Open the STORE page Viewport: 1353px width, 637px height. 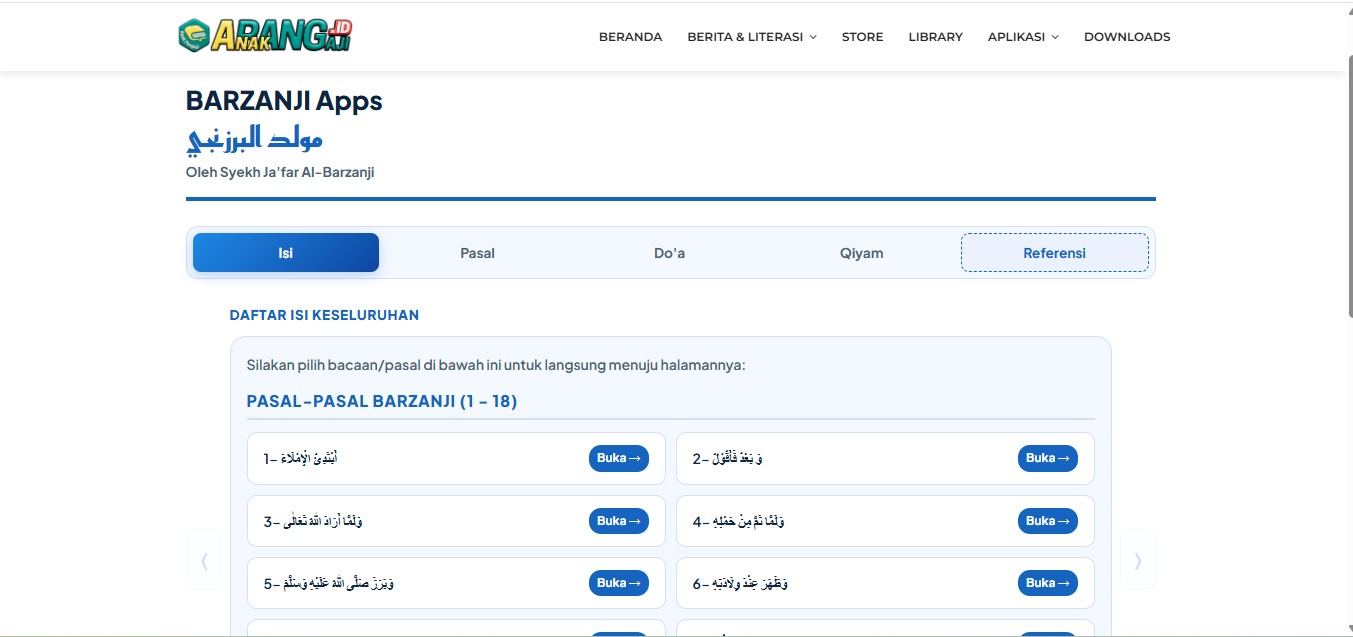(862, 37)
